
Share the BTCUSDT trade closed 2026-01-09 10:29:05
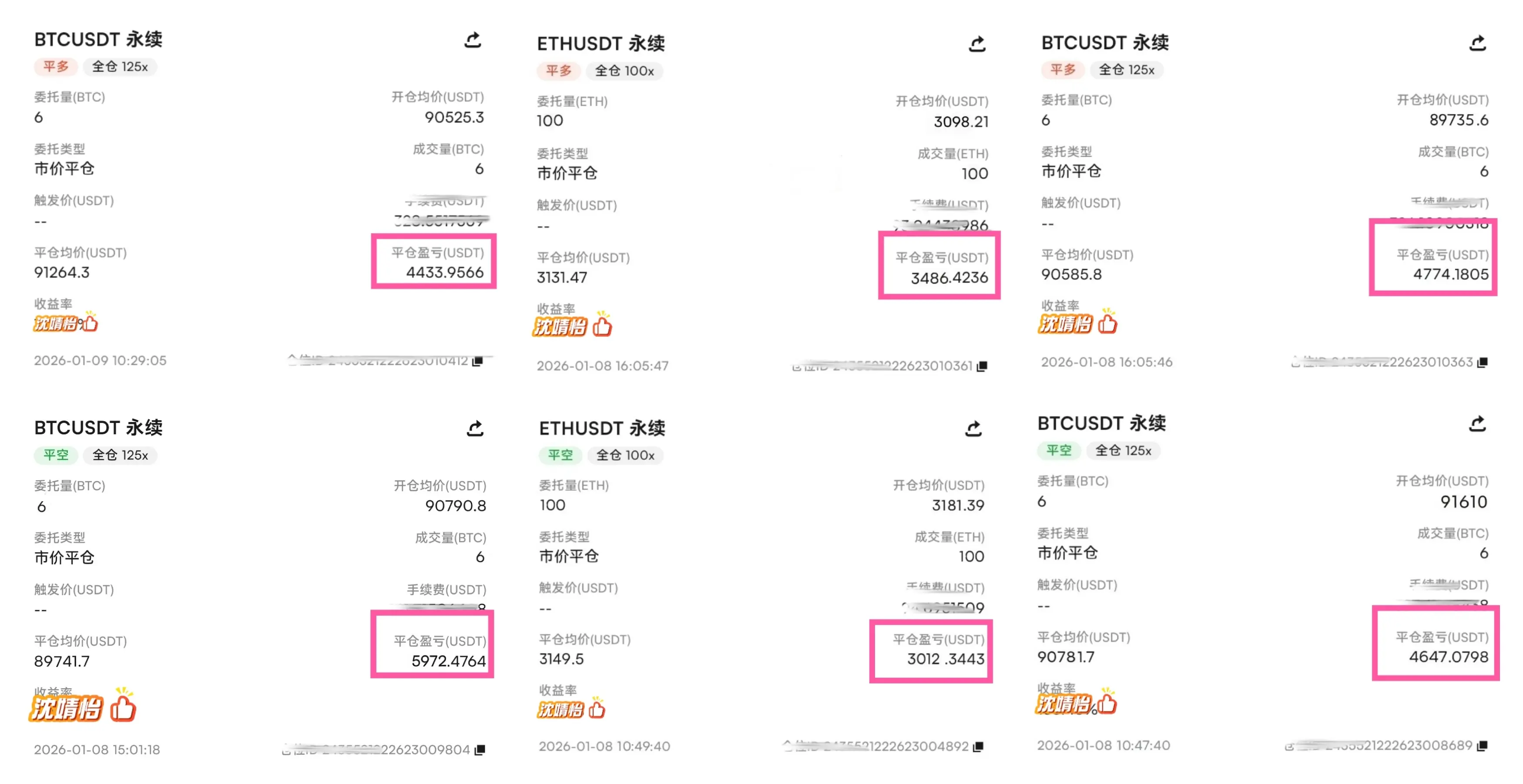tap(473, 40)
